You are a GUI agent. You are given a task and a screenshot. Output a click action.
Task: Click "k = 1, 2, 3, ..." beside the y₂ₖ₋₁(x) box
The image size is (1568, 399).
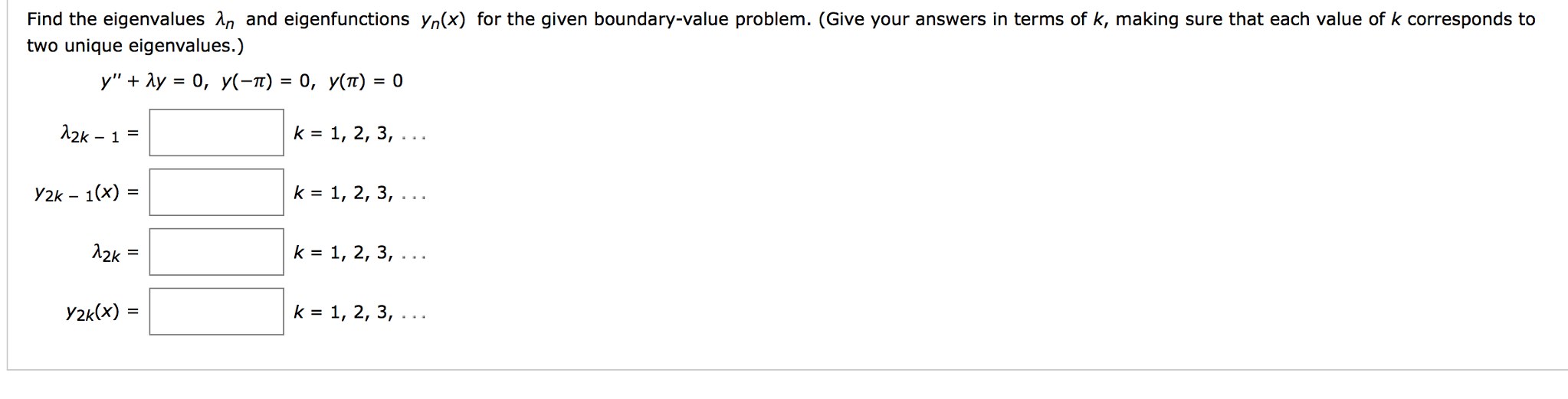coord(359,193)
